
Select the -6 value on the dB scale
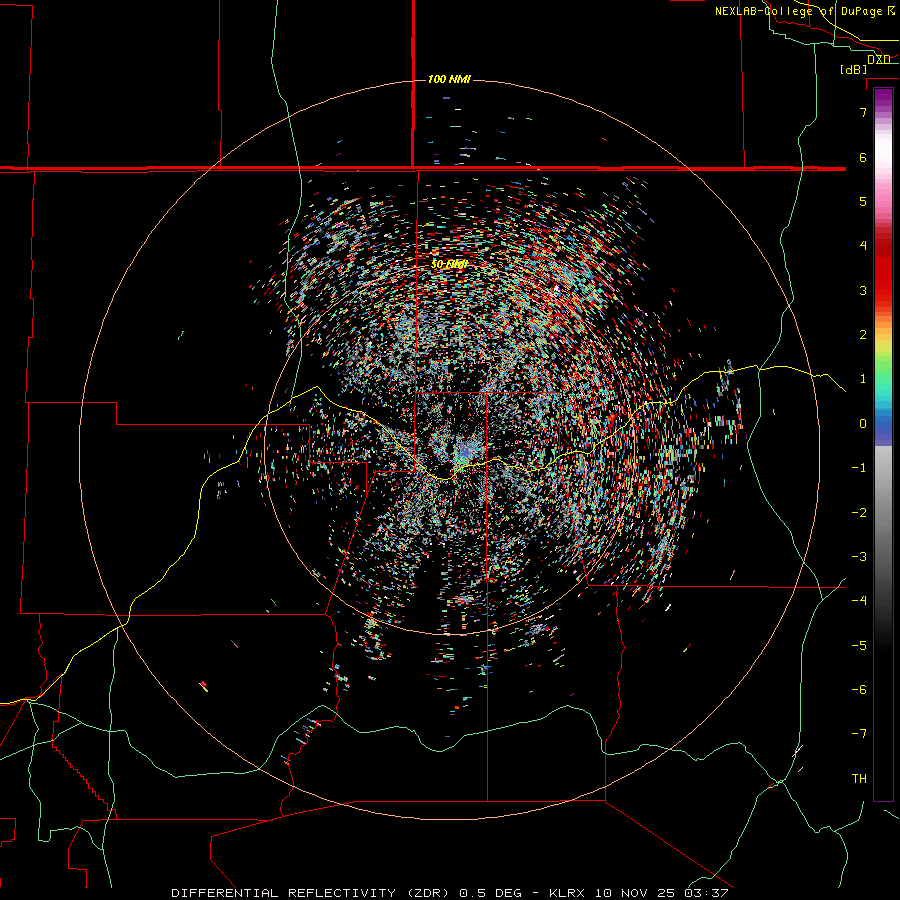(x=859, y=690)
